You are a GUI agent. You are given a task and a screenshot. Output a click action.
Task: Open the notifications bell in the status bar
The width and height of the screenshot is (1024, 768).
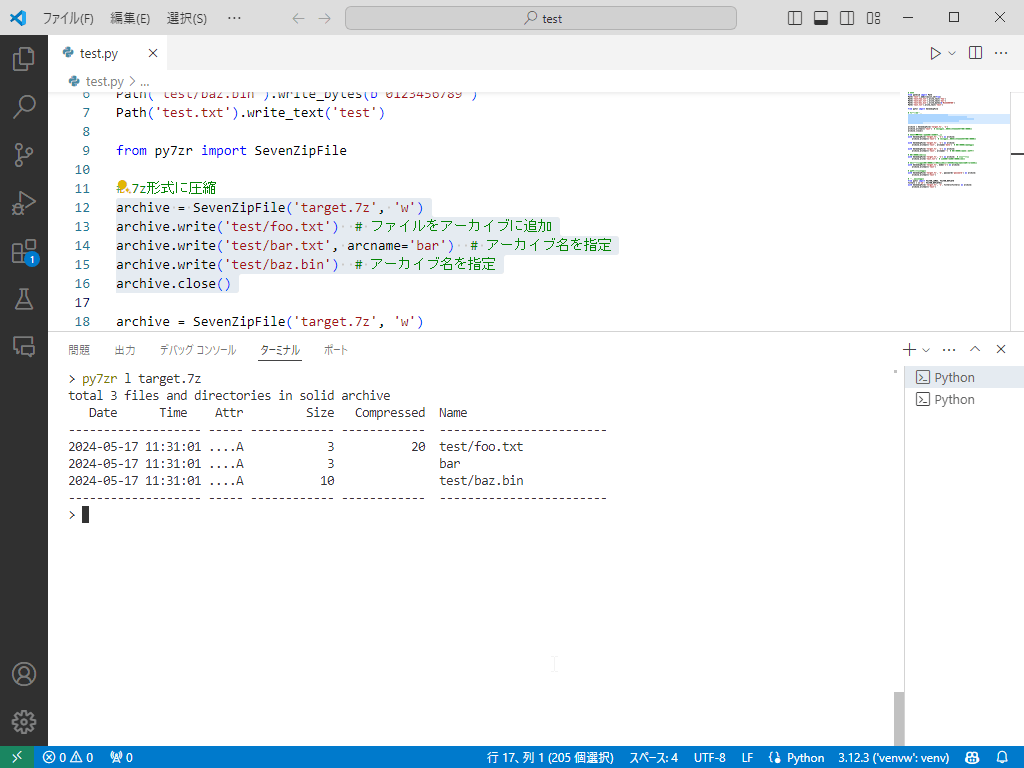tap(1003, 757)
